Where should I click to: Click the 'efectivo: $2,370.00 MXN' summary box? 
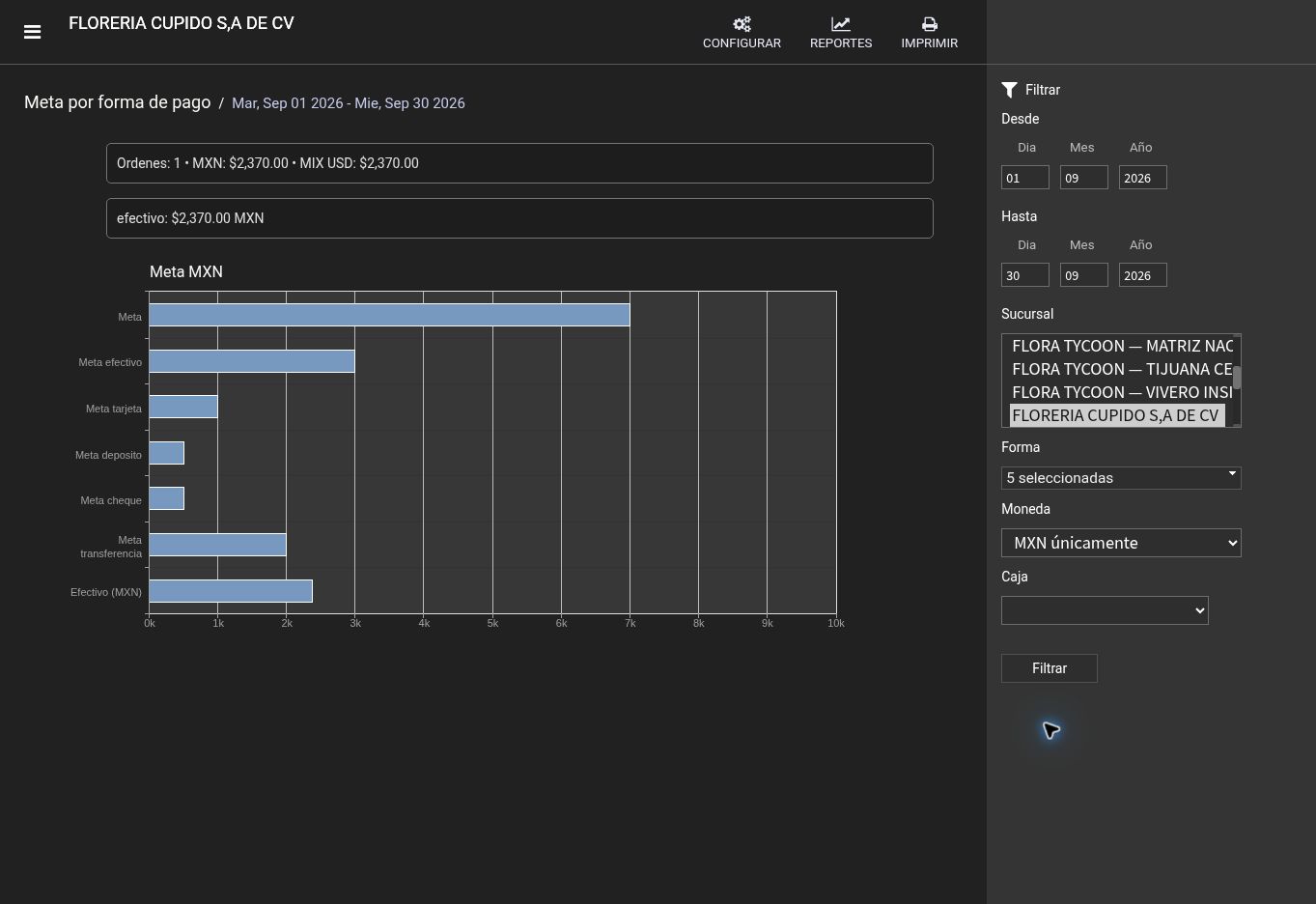click(519, 218)
